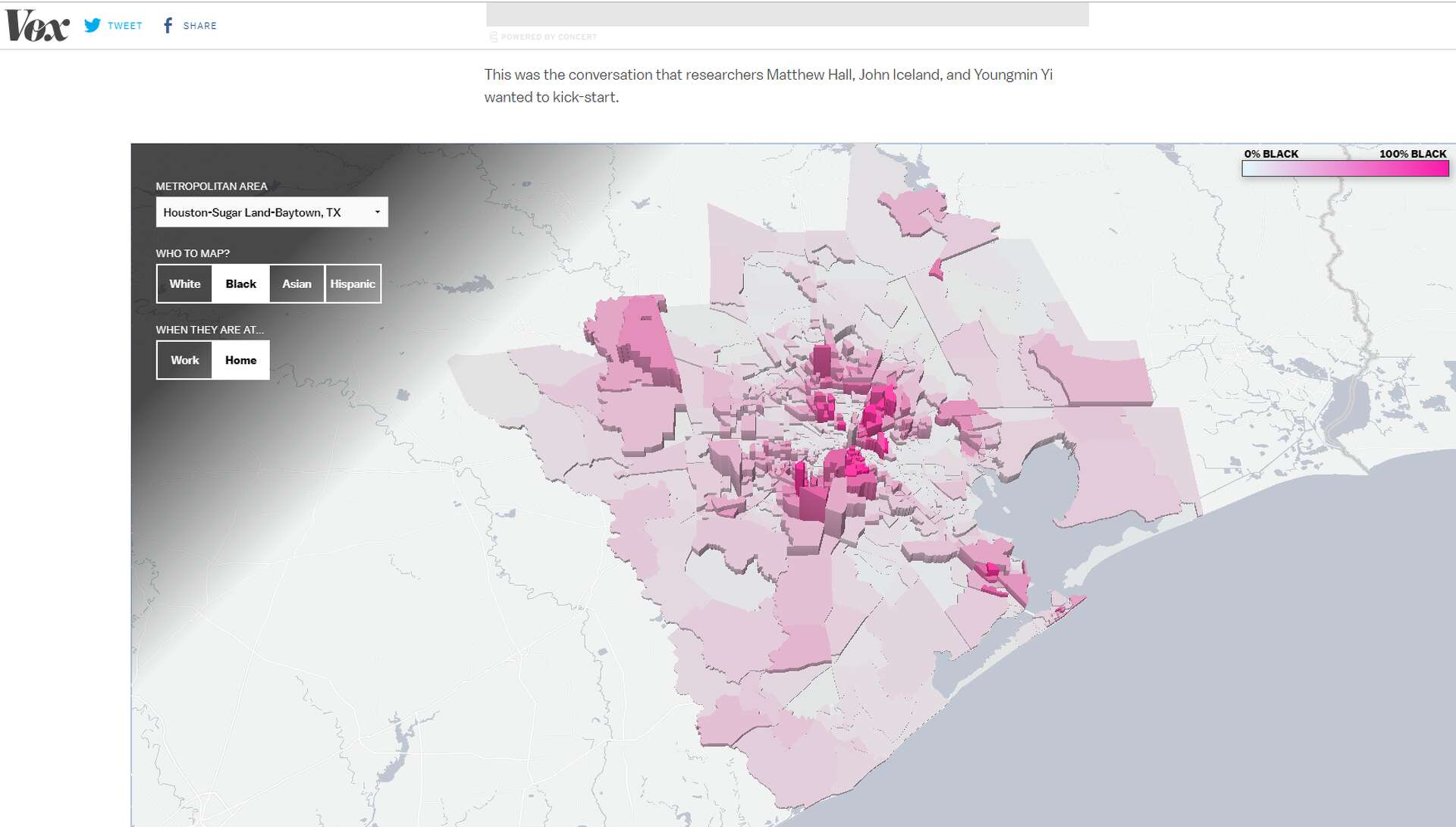Select "Asian" in the Who to Map options

[x=297, y=283]
